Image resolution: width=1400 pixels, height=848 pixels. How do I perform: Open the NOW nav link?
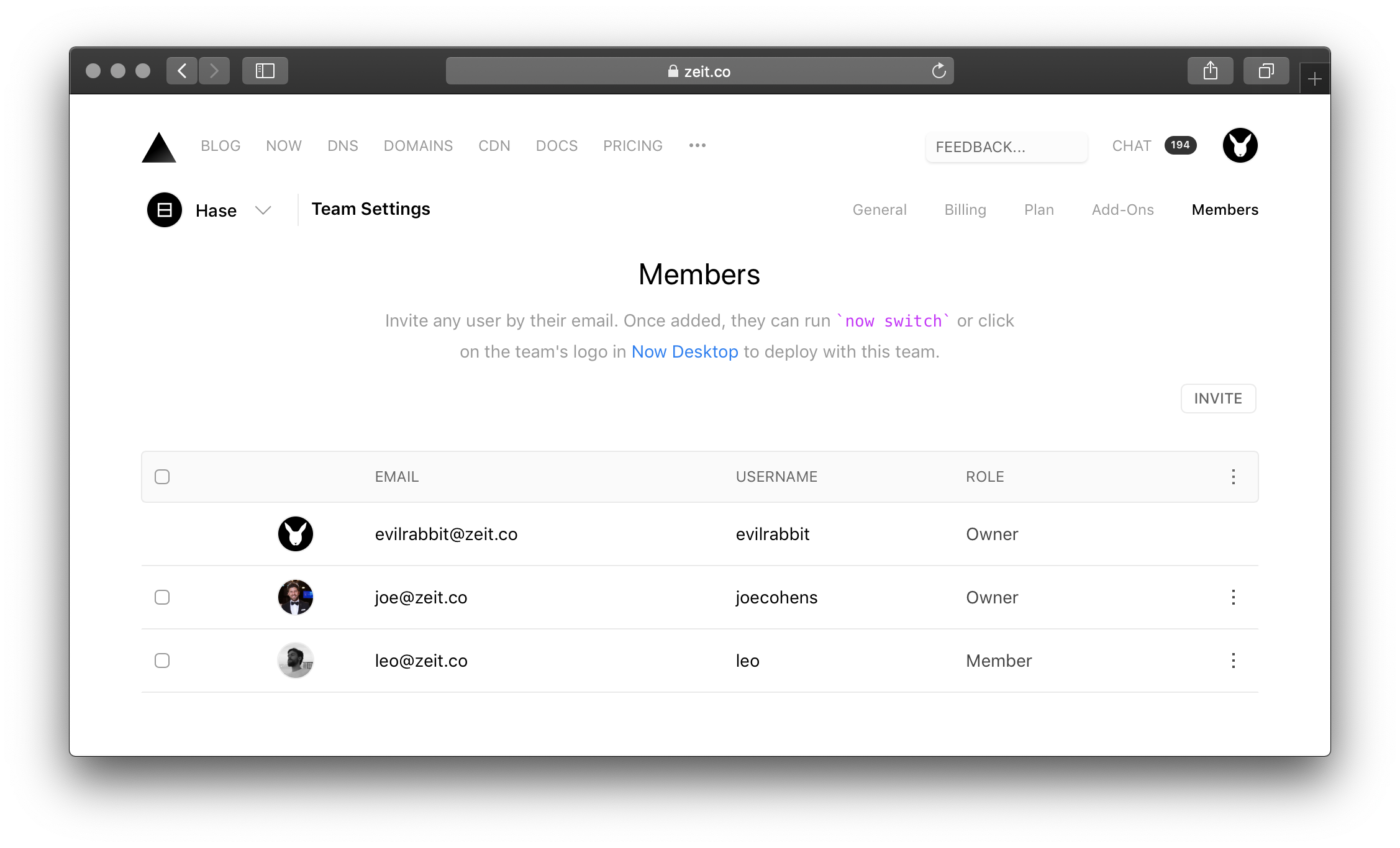pyautogui.click(x=284, y=146)
